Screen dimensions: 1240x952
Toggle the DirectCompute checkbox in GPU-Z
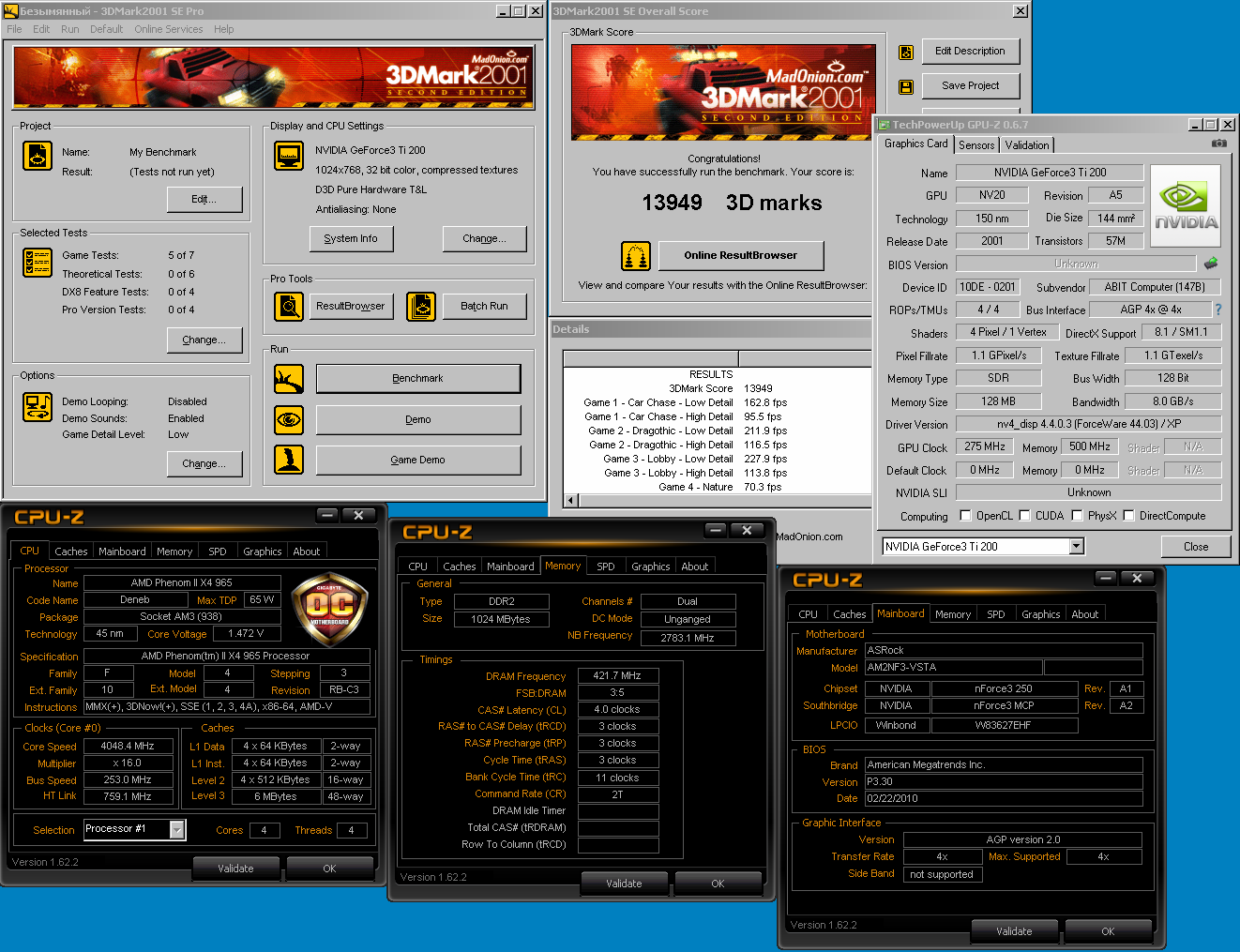tap(1129, 515)
